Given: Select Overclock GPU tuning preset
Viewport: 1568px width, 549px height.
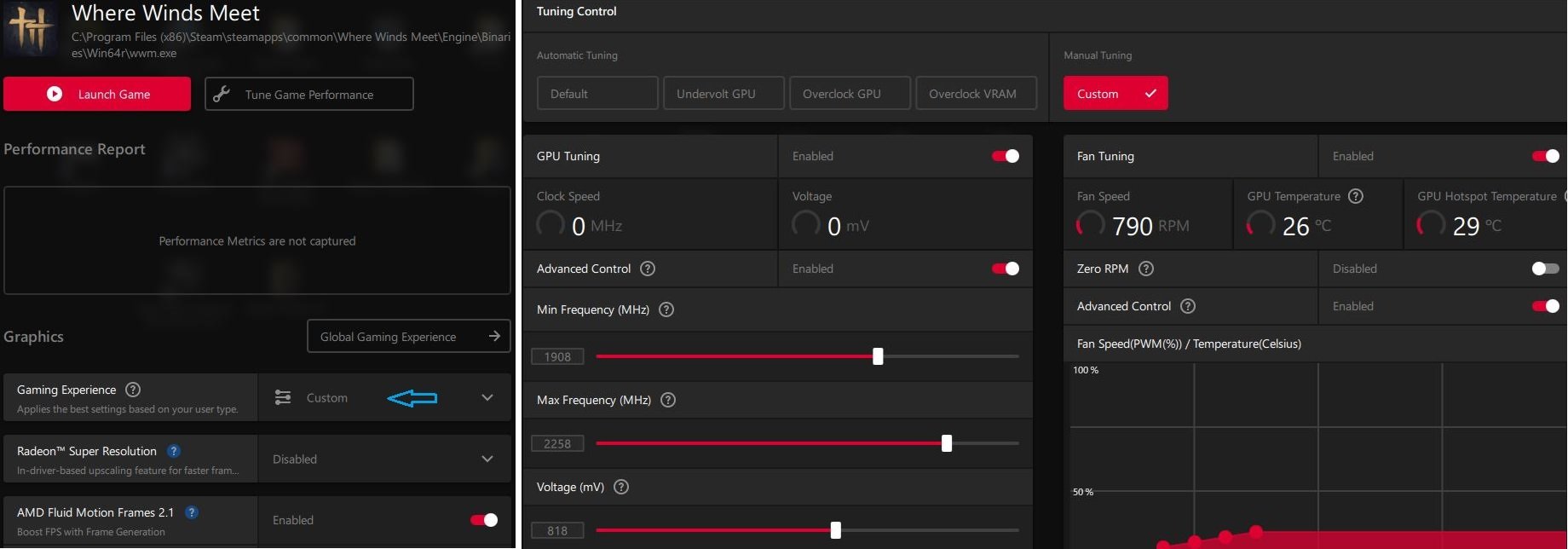Looking at the screenshot, I should pyautogui.click(x=850, y=93).
